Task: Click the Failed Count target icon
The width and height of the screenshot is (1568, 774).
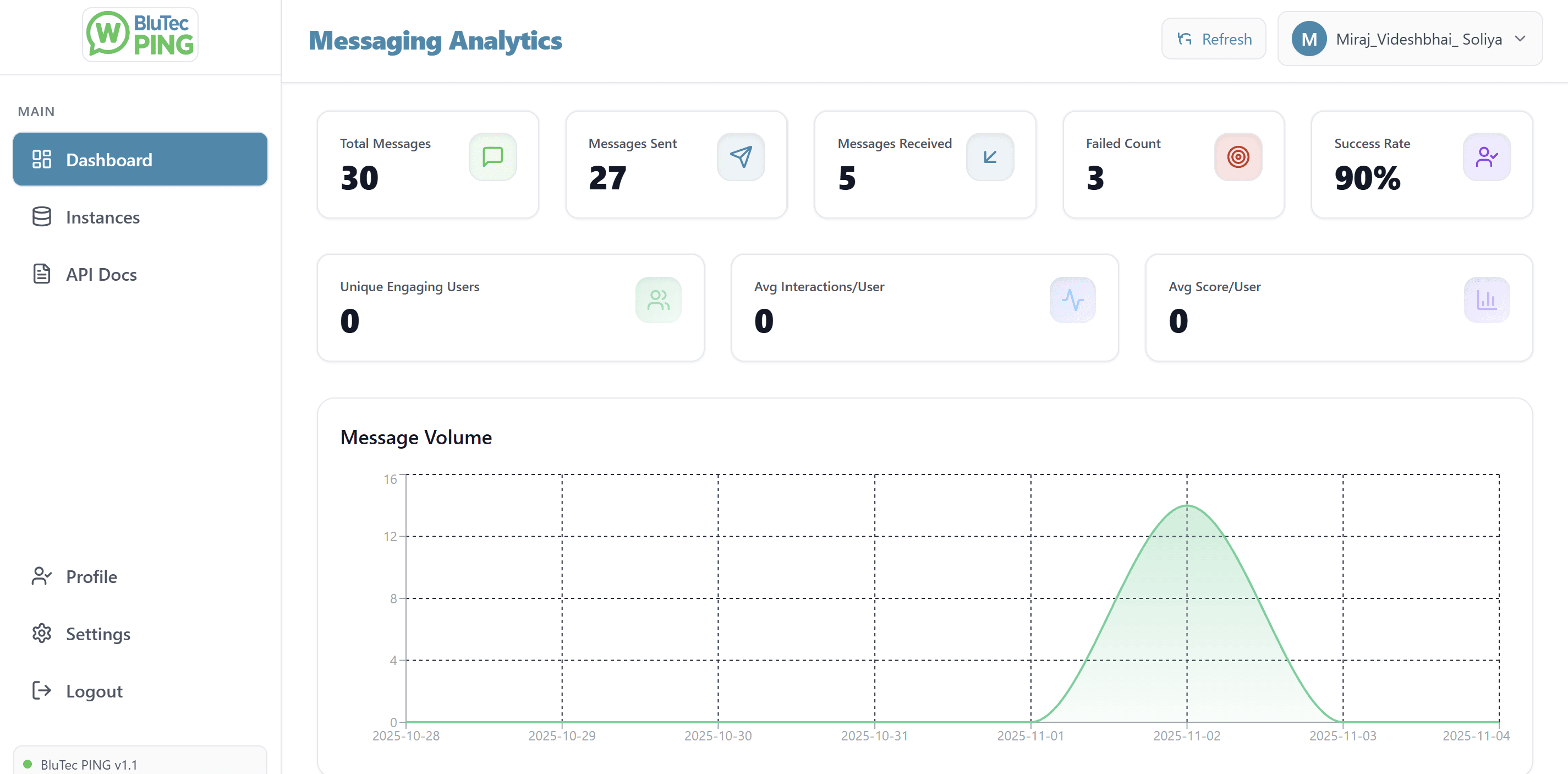Action: point(1238,157)
